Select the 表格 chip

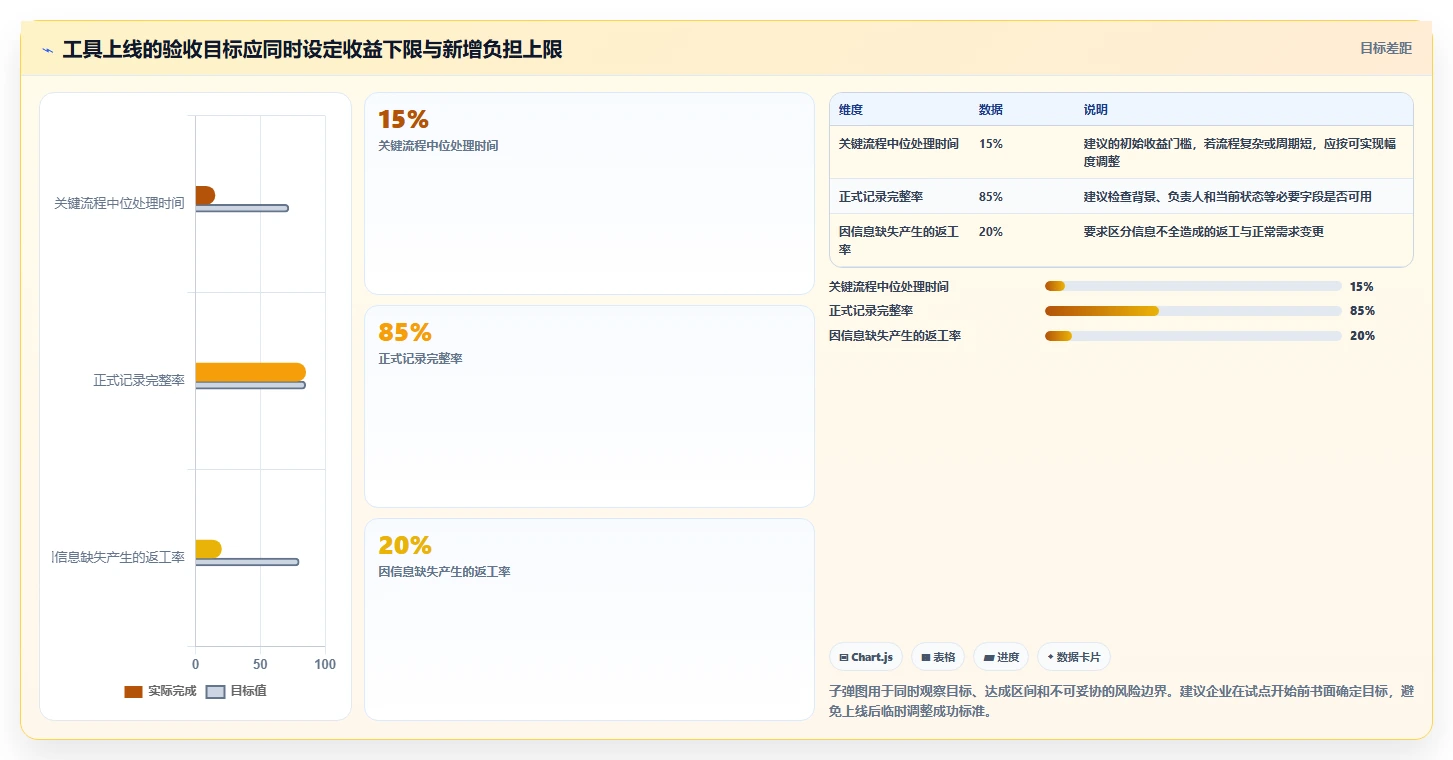pos(938,657)
